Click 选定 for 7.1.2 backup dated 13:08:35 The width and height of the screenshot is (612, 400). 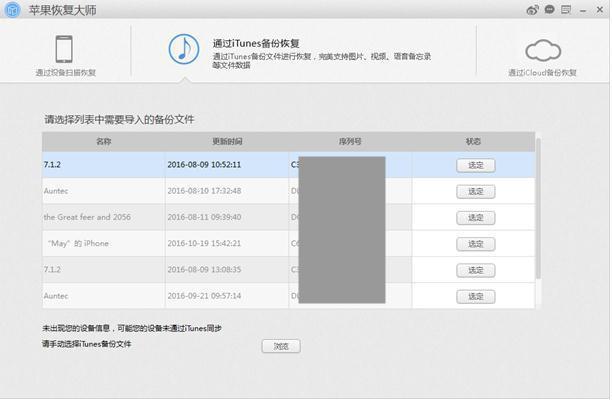tap(476, 270)
